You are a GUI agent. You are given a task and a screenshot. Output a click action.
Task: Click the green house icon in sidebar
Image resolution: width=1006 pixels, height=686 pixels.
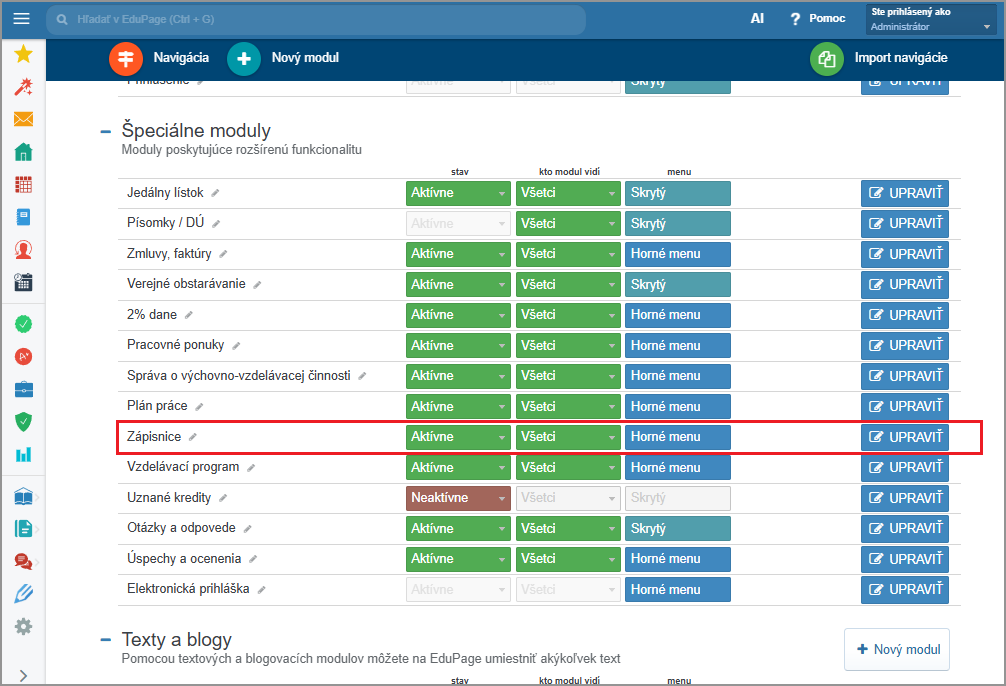point(23,152)
